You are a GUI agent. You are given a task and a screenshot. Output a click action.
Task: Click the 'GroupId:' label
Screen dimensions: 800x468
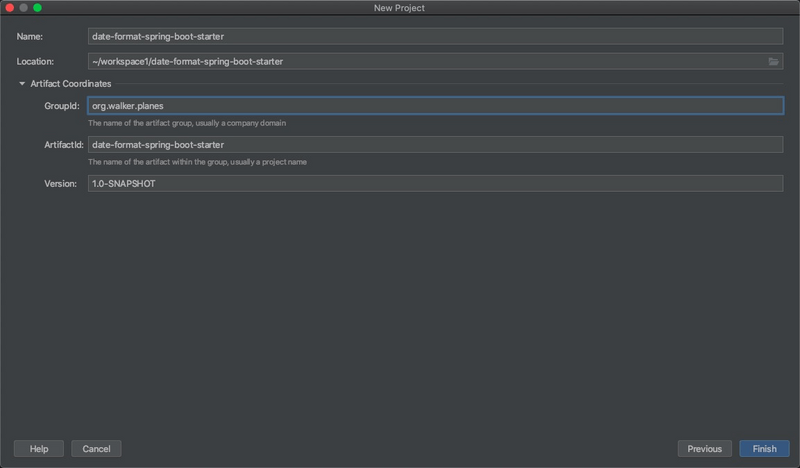[62, 106]
